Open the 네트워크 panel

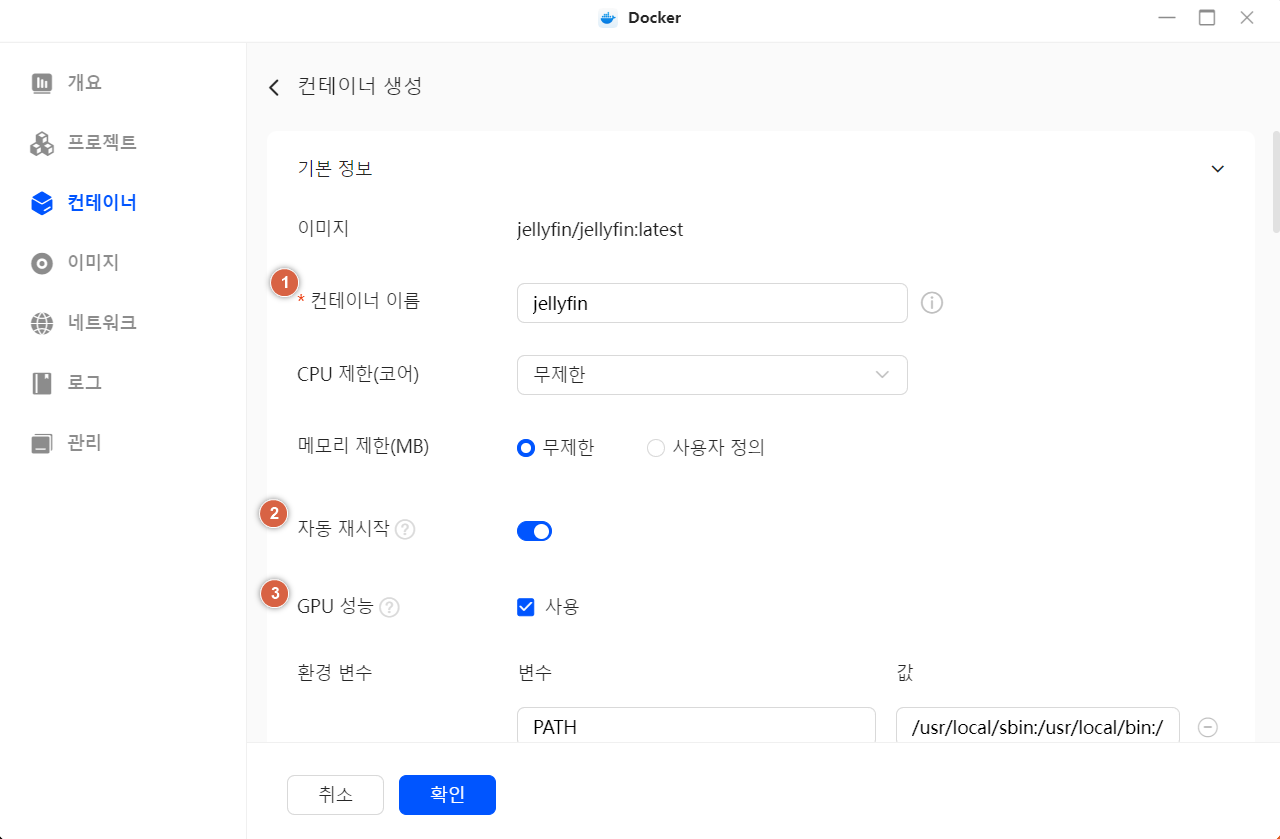pos(41,322)
